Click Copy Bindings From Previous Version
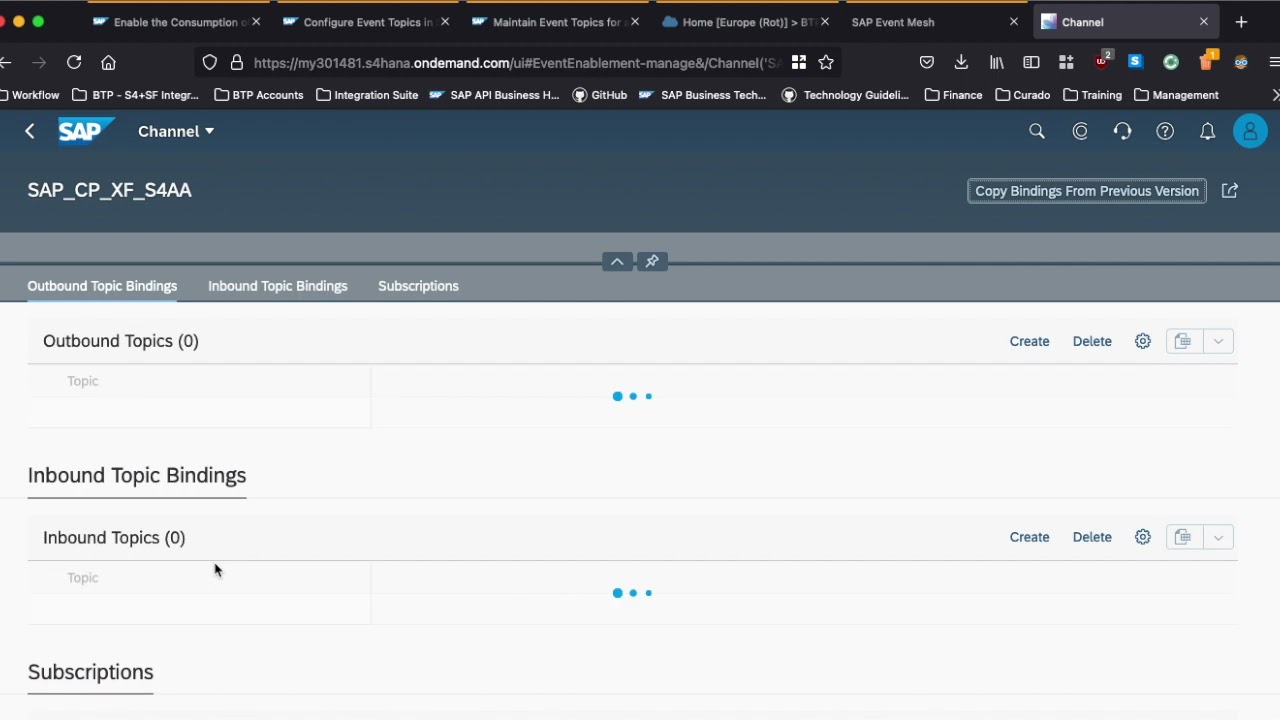Screen dimensions: 1280x720 (1087, 191)
